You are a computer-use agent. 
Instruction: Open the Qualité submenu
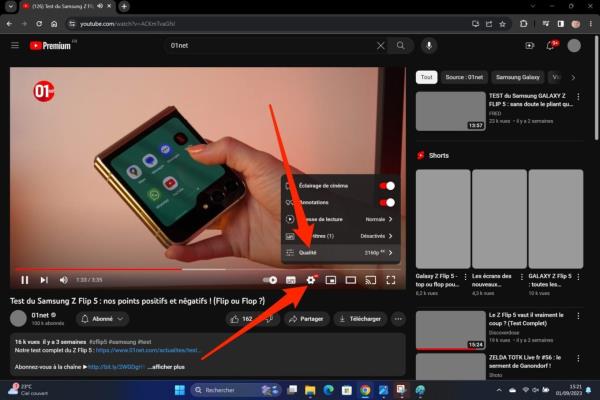click(x=340, y=253)
